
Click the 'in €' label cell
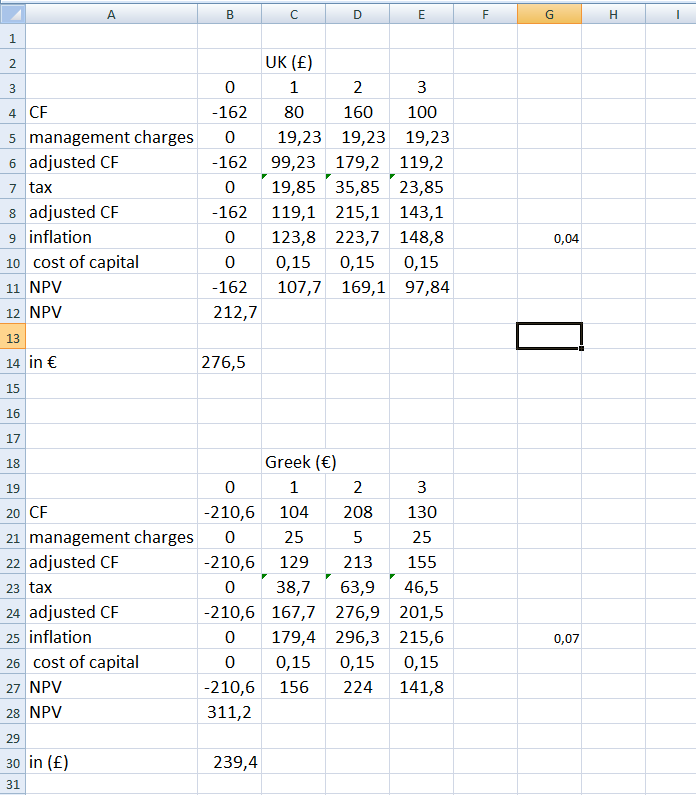point(111,362)
